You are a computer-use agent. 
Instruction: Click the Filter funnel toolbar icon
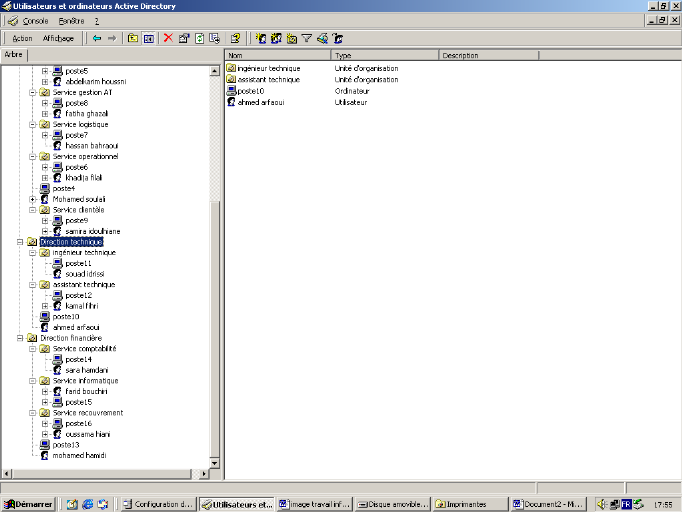pyautogui.click(x=307, y=38)
